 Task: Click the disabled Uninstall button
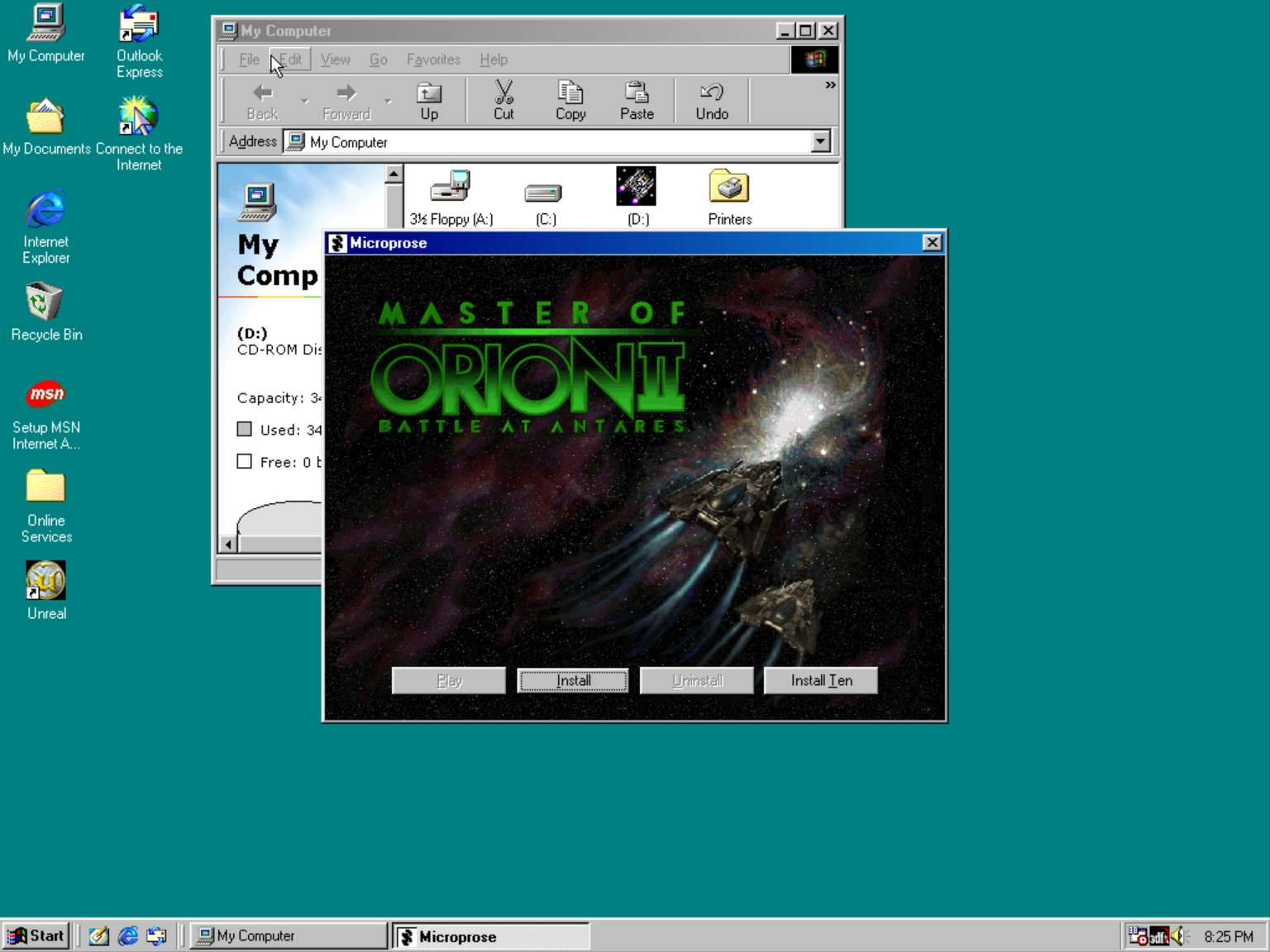pyautogui.click(x=697, y=681)
